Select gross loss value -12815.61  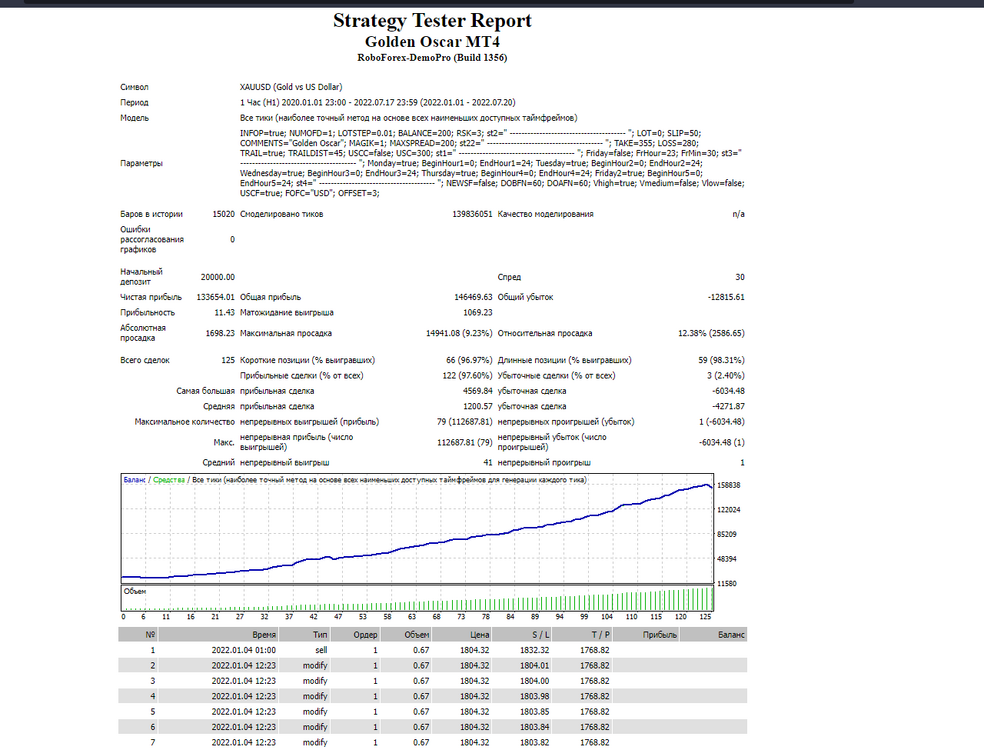tap(725, 297)
